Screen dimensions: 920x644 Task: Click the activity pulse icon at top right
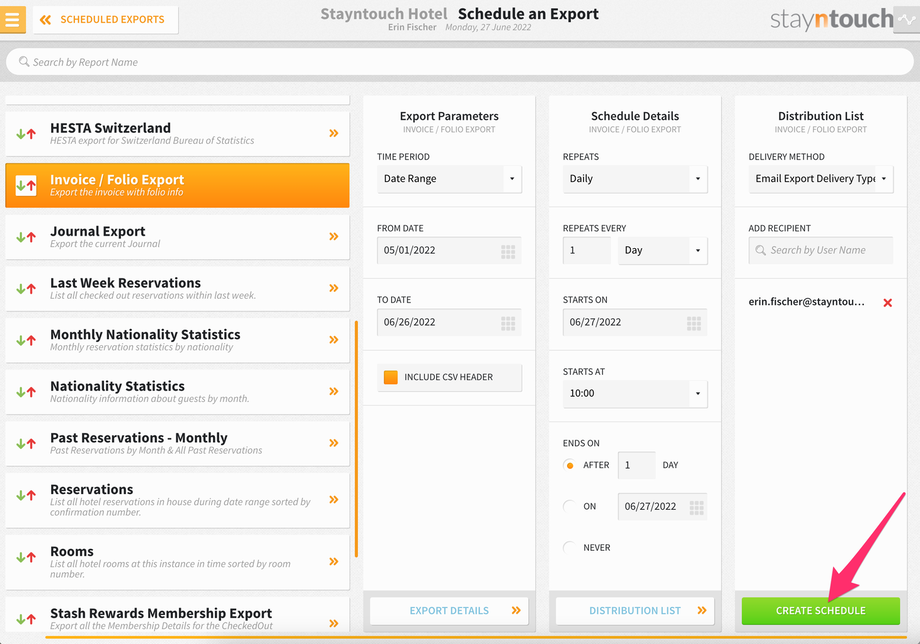(907, 19)
